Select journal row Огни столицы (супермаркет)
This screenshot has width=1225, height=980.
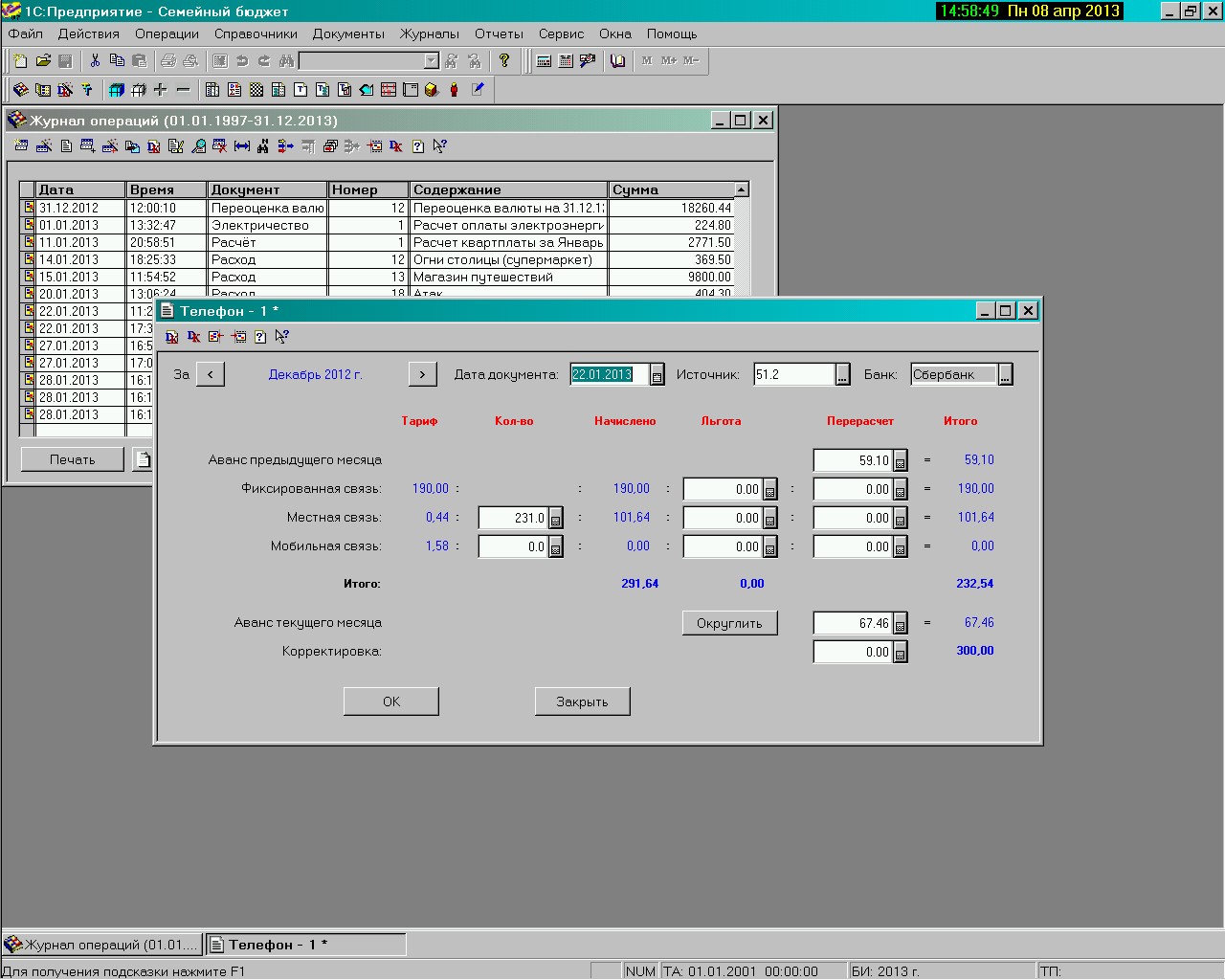pyautogui.click(x=377, y=259)
